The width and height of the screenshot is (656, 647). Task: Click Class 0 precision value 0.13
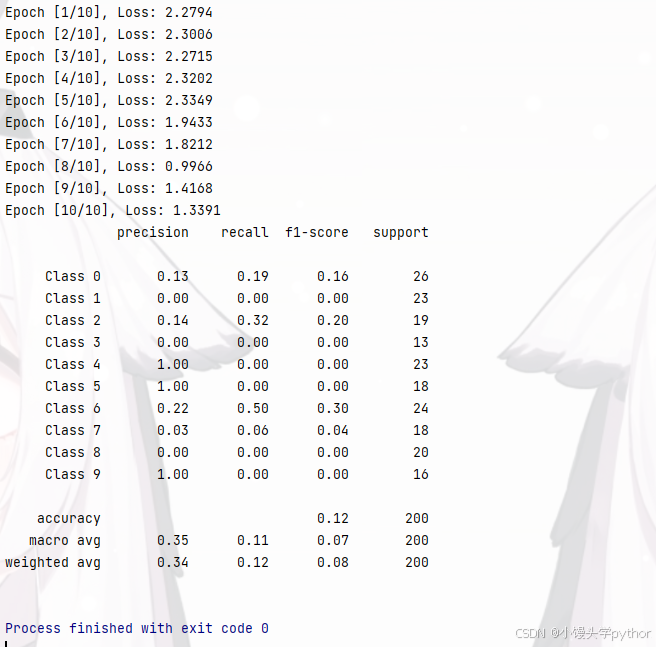pos(173,276)
